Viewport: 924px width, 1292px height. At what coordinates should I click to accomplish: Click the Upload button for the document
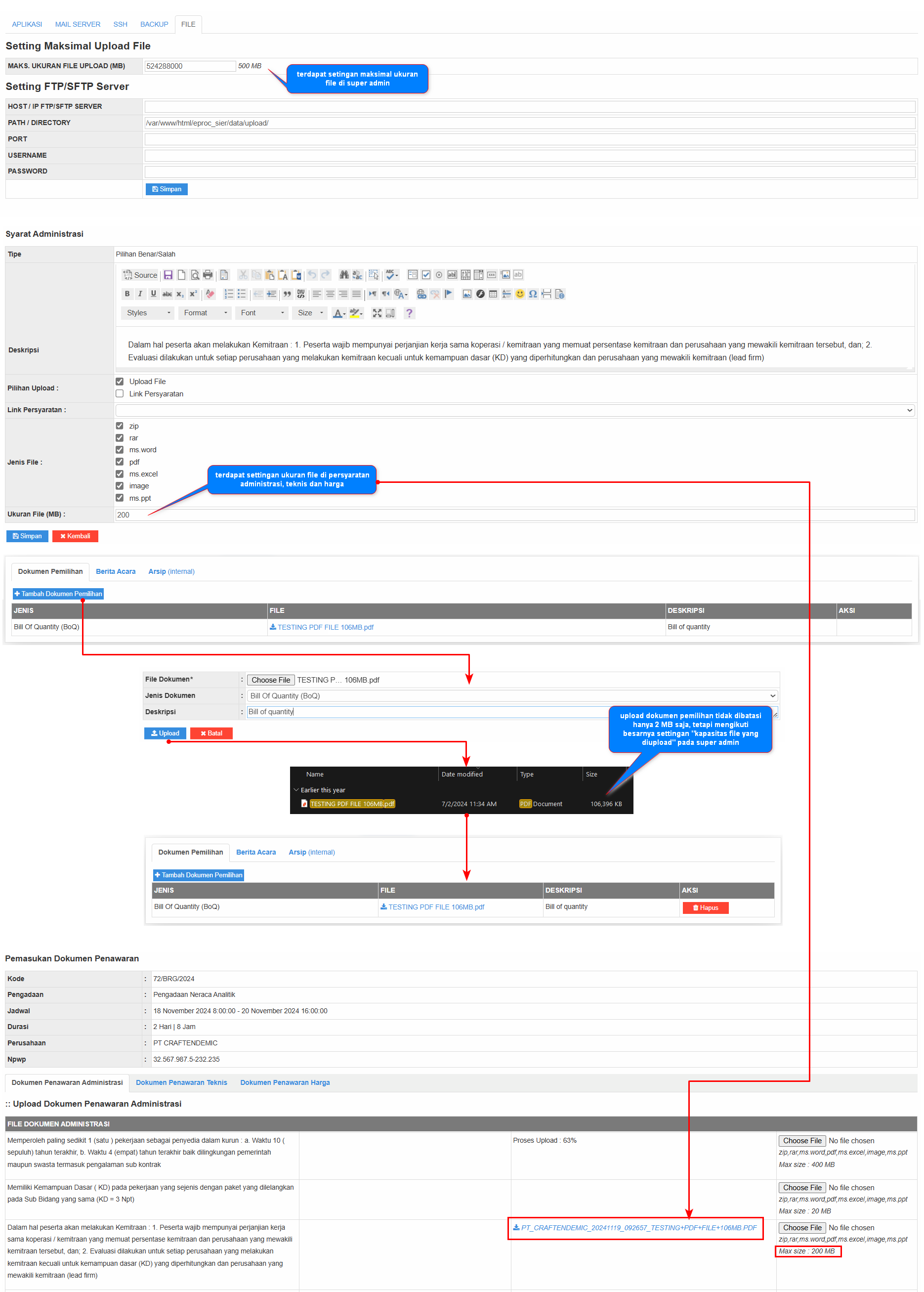(x=165, y=733)
